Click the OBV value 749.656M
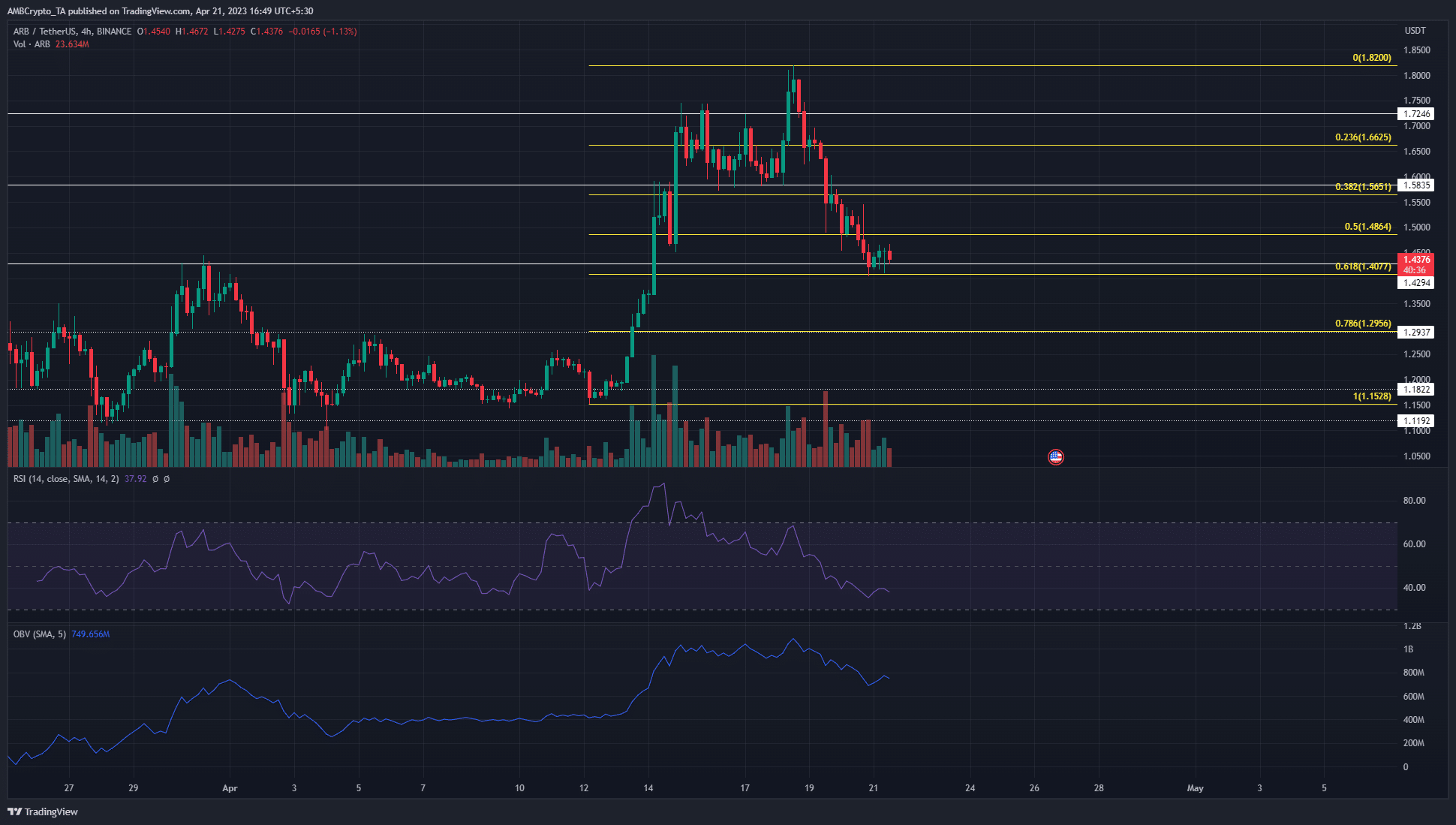1456x825 pixels. (x=91, y=634)
